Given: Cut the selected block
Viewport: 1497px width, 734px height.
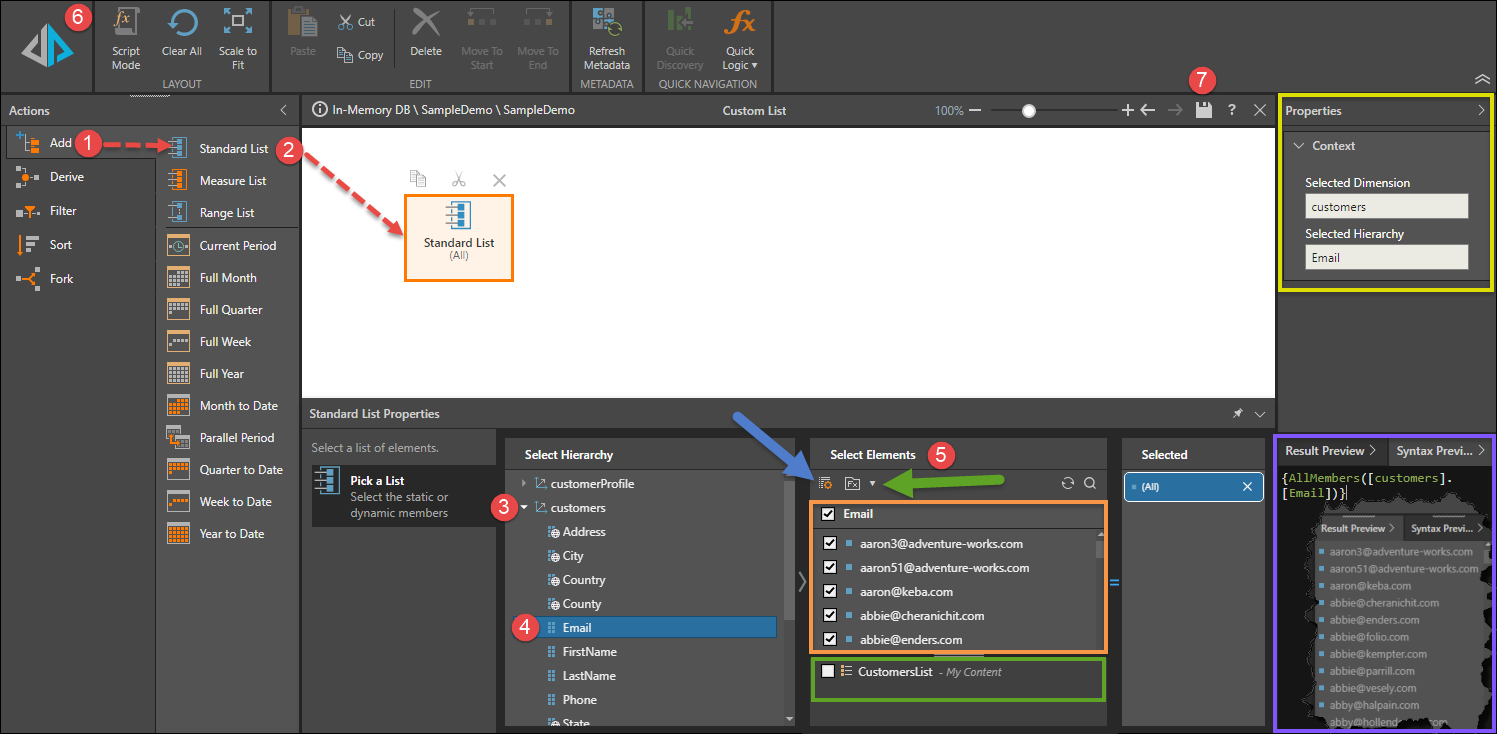Looking at the screenshot, I should coord(356,22).
